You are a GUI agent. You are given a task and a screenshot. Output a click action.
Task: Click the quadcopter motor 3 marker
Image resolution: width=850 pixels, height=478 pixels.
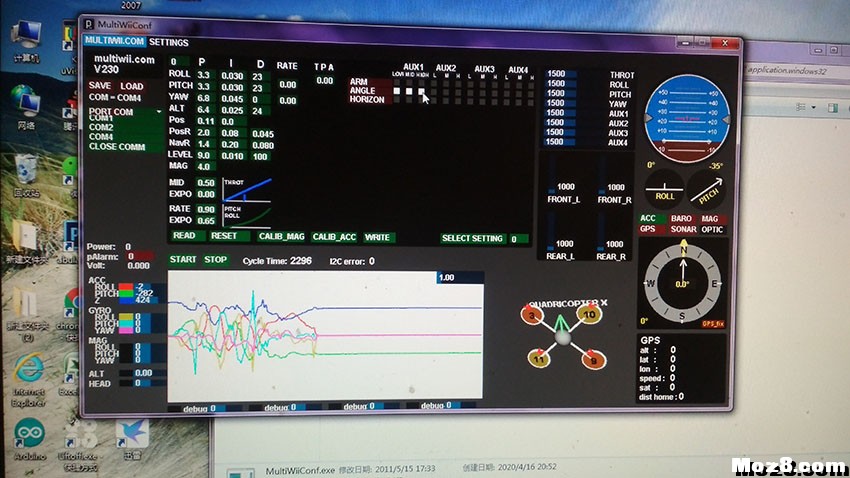point(532,314)
